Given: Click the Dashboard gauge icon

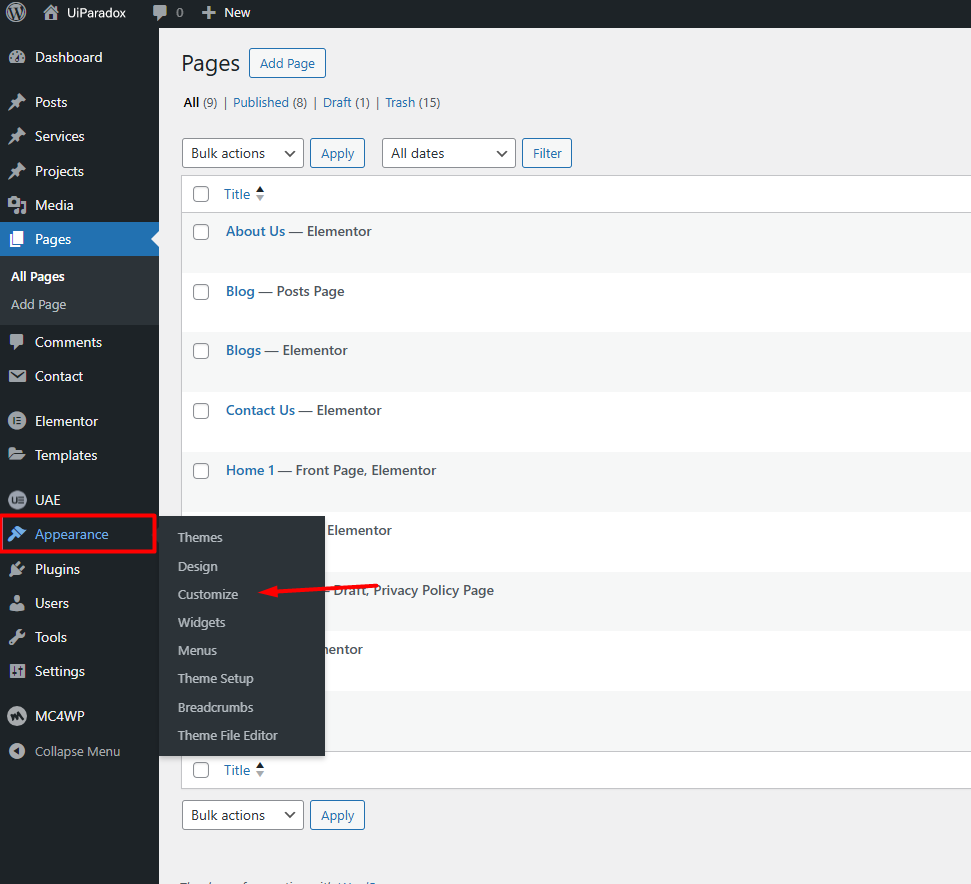Looking at the screenshot, I should [17, 58].
